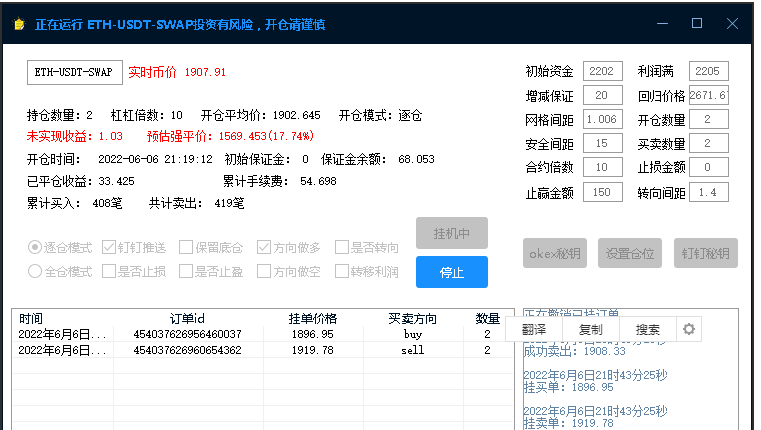
Task: Enable the 保留底仓 checkbox
Action: tap(186, 247)
